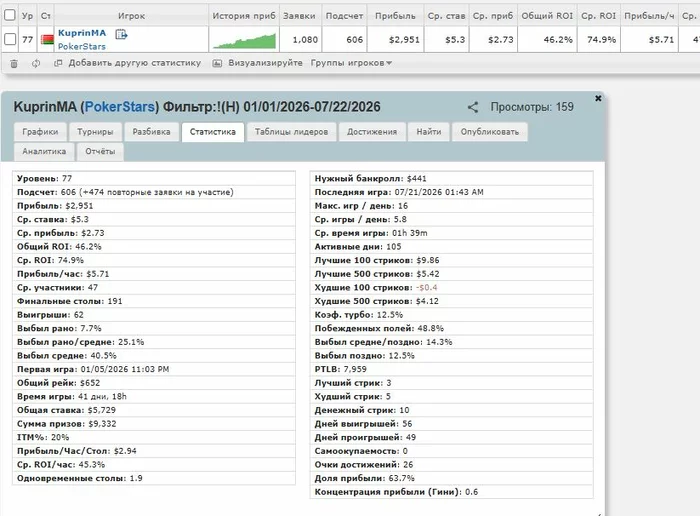Sort by the Прибыль/ч column header
Image resolution: width=700 pixels, height=516 pixels.
(x=649, y=16)
